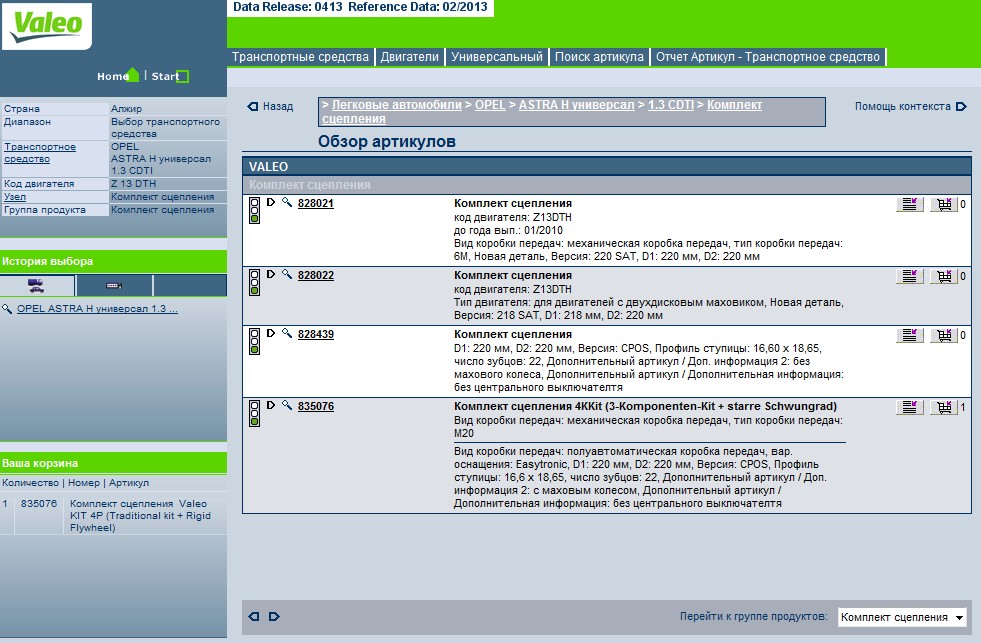This screenshot has width=981, height=643.
Task: Open magnifier details for article 828021
Action: (x=287, y=202)
